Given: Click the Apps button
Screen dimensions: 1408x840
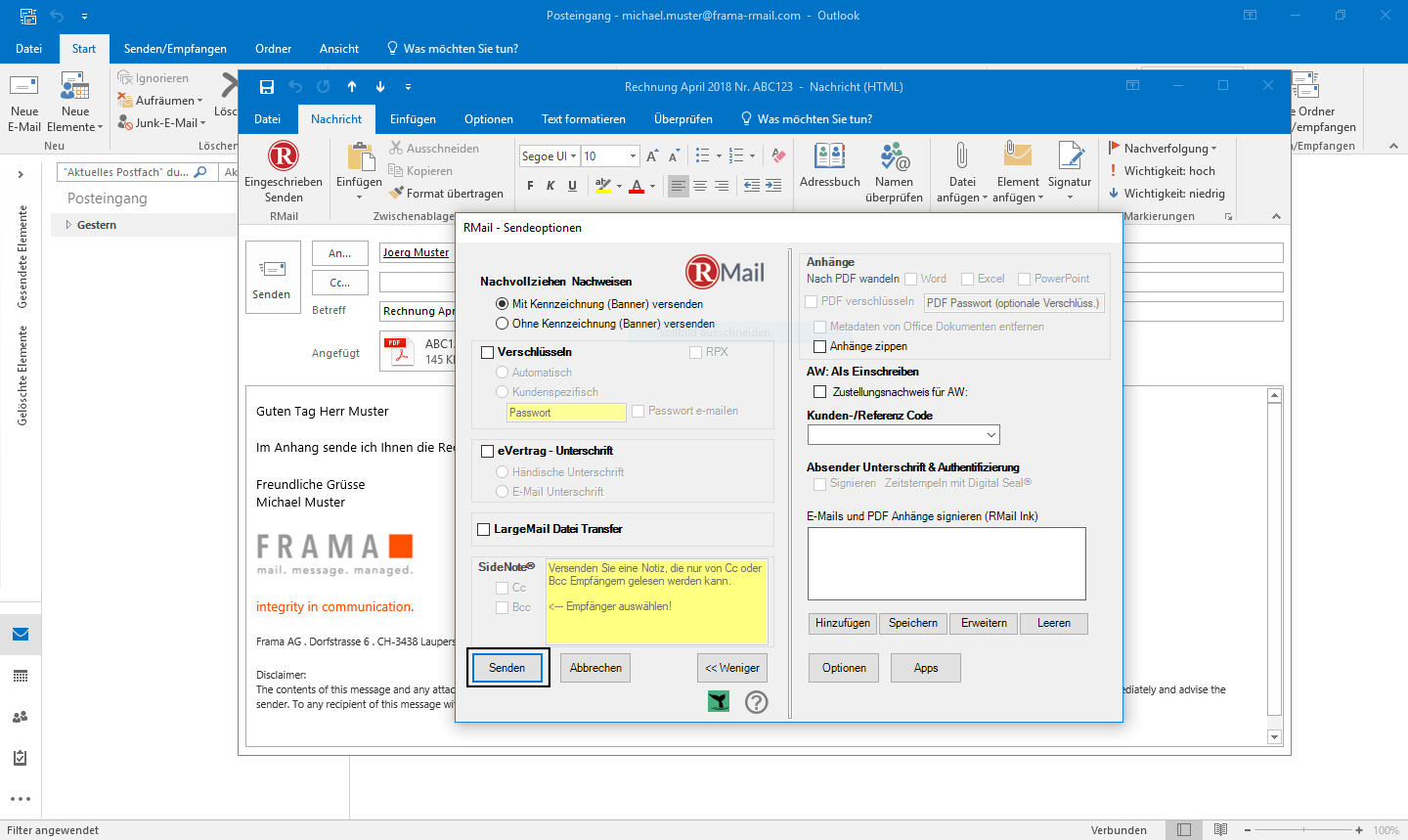Looking at the screenshot, I should coord(926,668).
